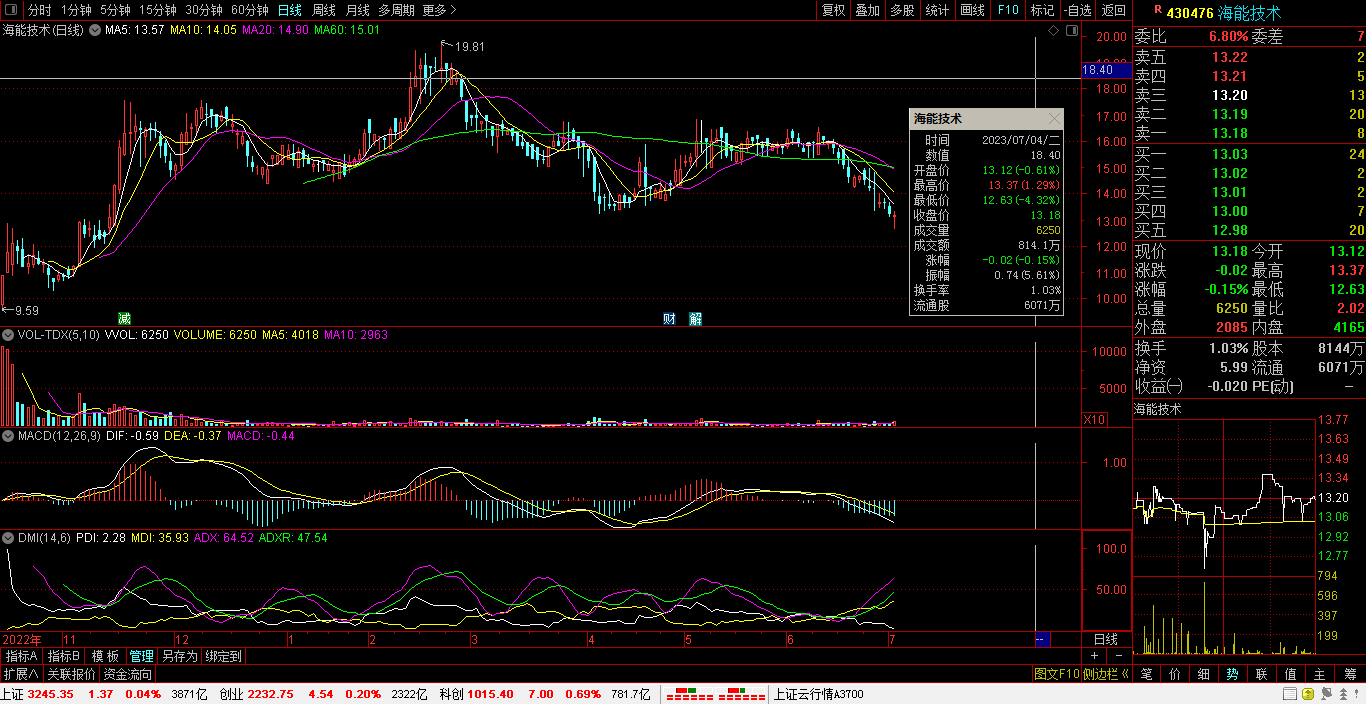Click the zoom in plus button
1366x704 pixels.
coord(1094,656)
